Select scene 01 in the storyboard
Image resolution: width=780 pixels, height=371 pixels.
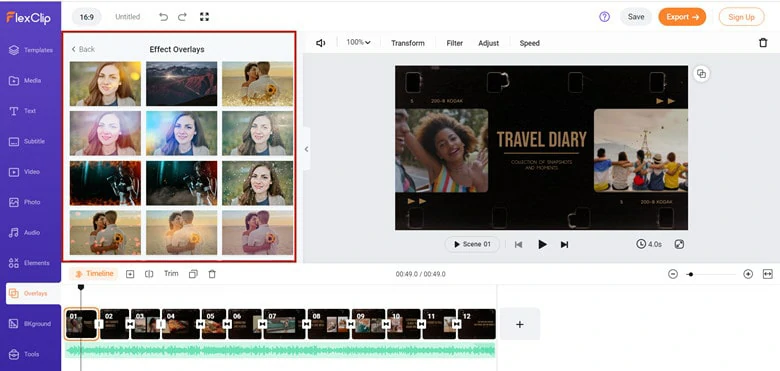click(82, 324)
